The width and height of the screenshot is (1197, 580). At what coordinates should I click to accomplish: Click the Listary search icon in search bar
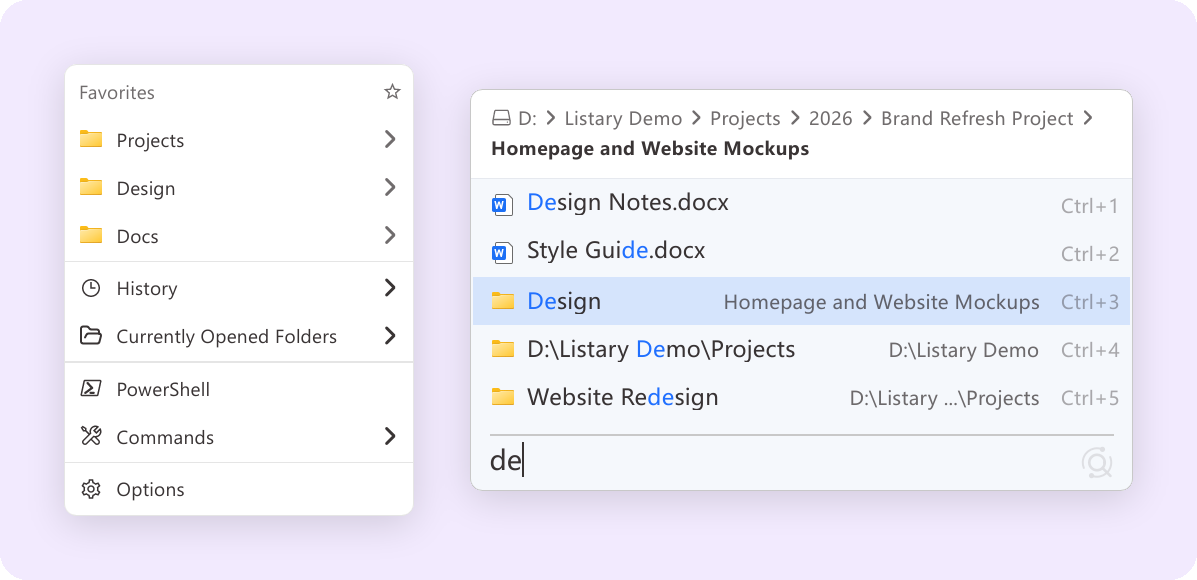pyautogui.click(x=1097, y=463)
